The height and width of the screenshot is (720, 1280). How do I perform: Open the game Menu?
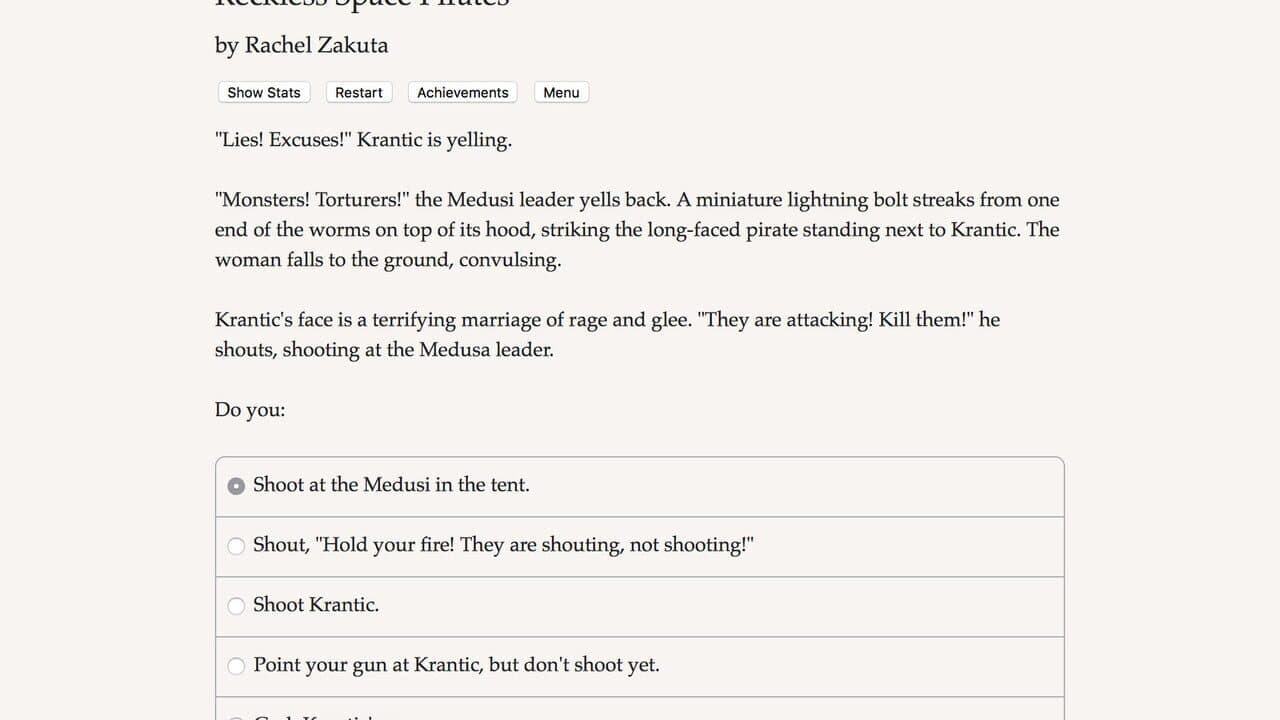(x=561, y=92)
